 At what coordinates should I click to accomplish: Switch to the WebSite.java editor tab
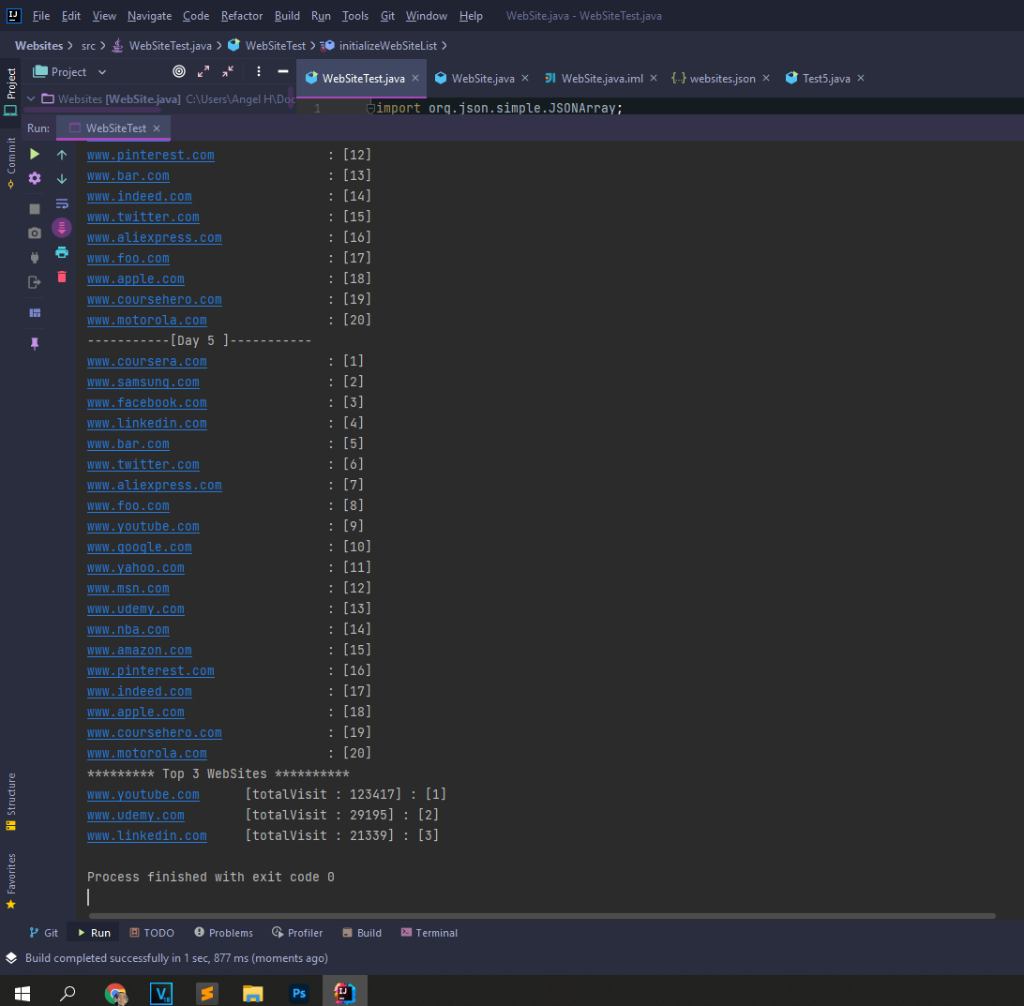(483, 78)
